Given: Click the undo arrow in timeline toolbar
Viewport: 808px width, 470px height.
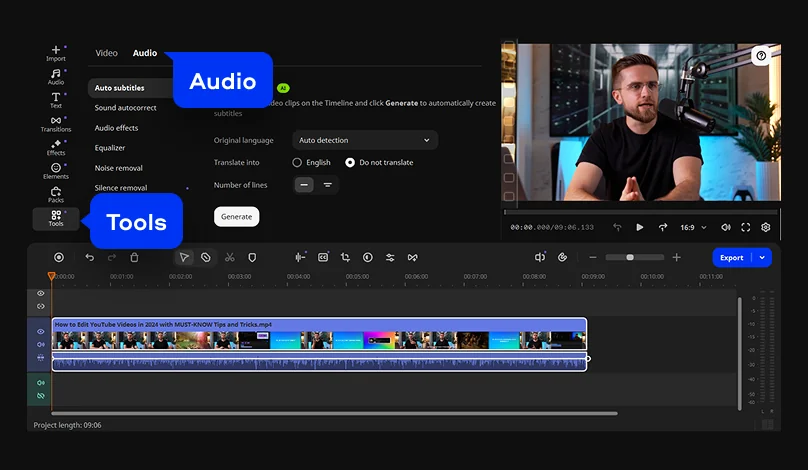Looking at the screenshot, I should 89,257.
